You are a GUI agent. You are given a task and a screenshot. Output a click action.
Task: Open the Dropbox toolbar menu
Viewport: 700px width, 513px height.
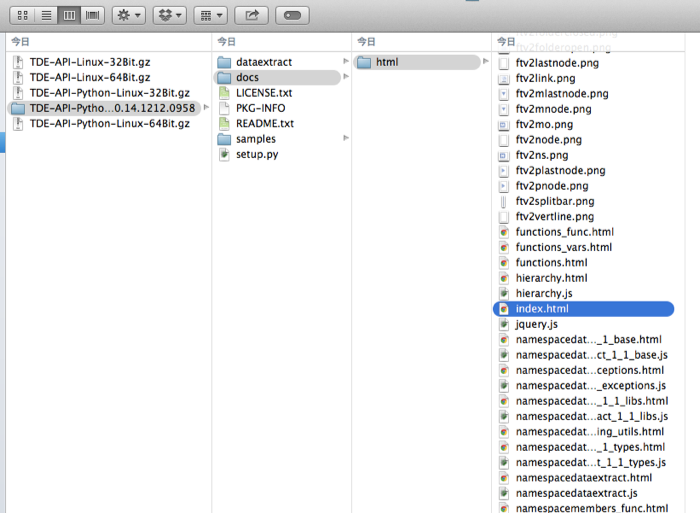tap(169, 16)
